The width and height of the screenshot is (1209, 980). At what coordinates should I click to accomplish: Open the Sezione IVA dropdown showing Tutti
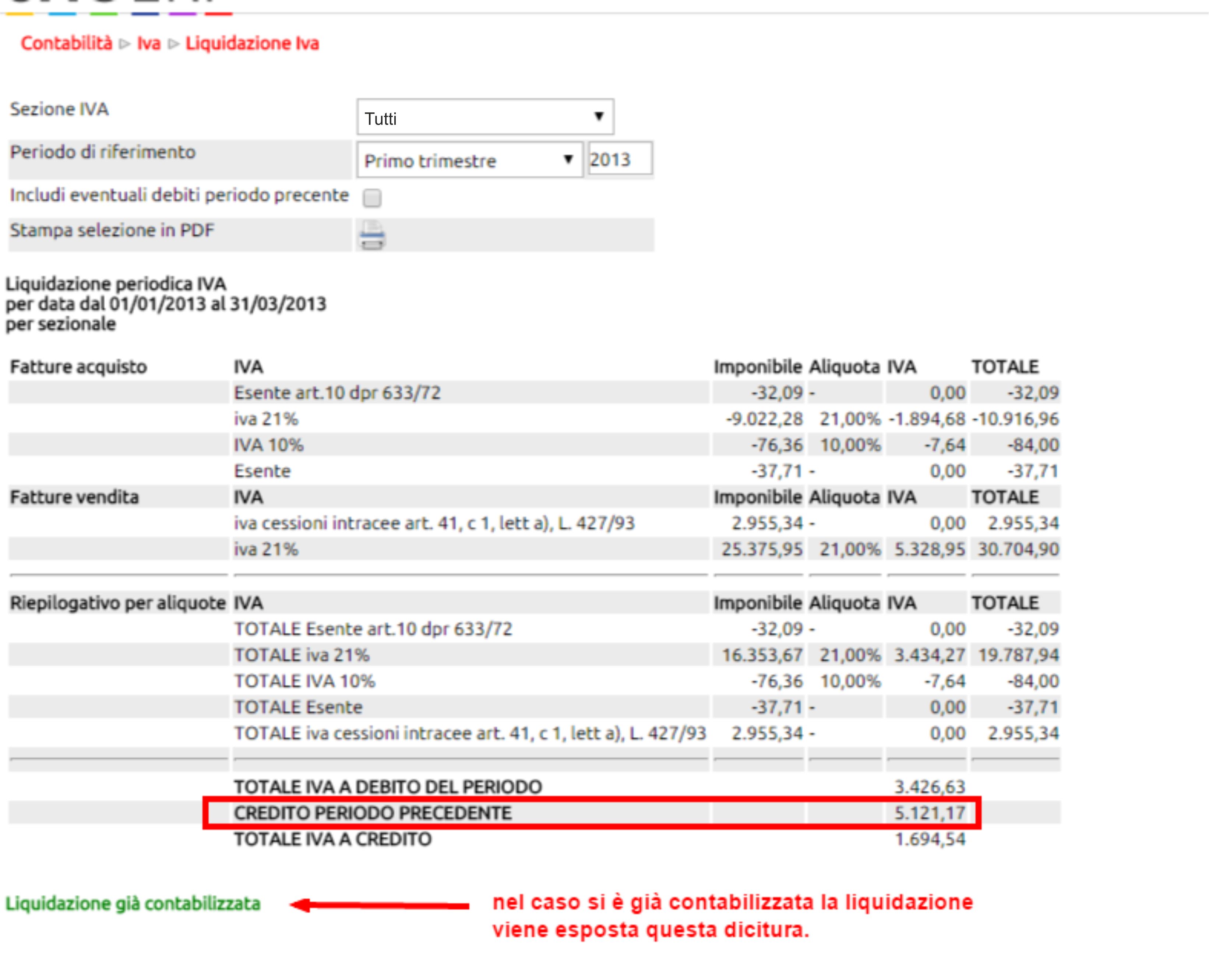485,117
